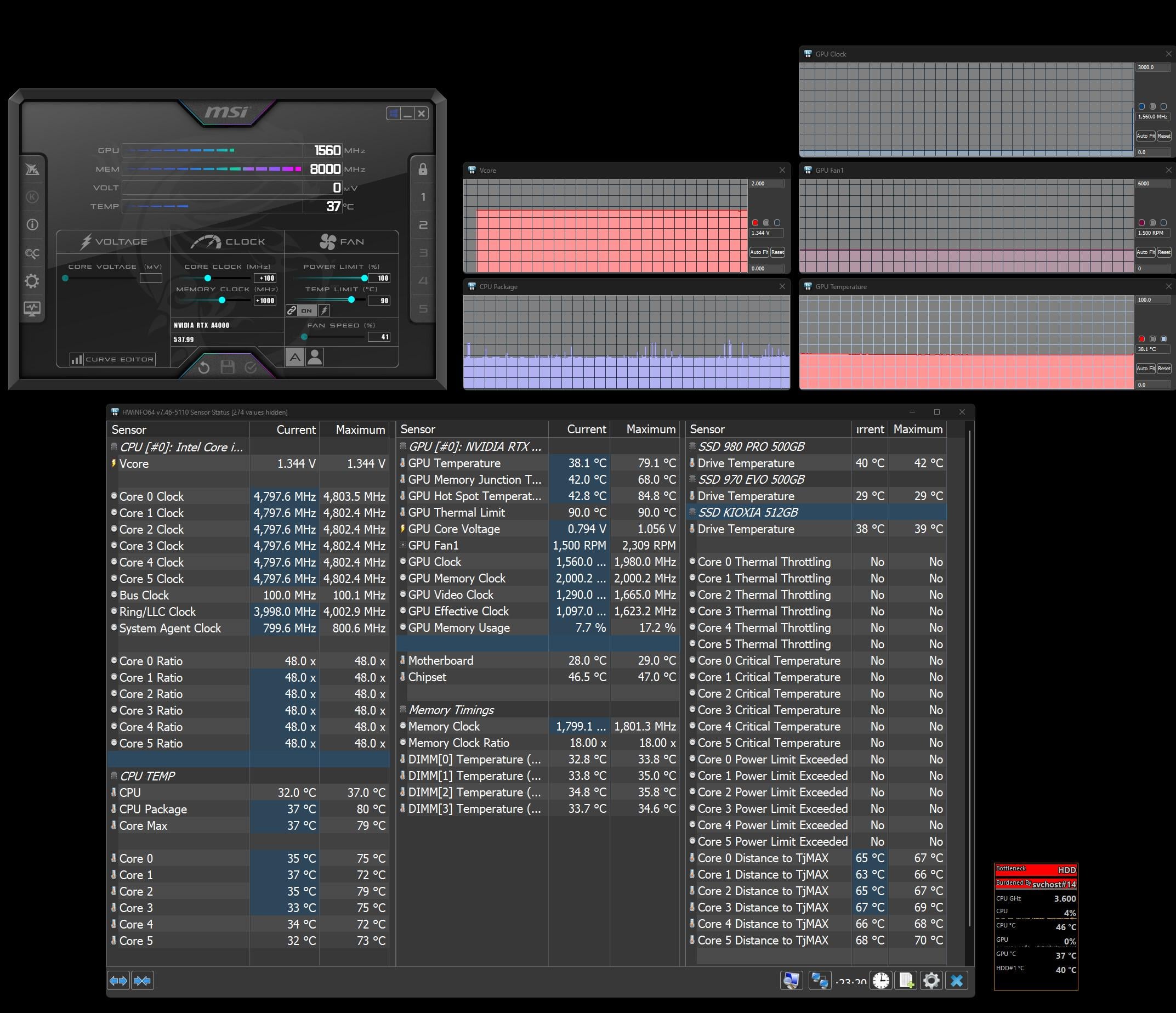Click the logging sheet icon in HWiNFO
The image size is (1176, 1013).
[x=906, y=981]
